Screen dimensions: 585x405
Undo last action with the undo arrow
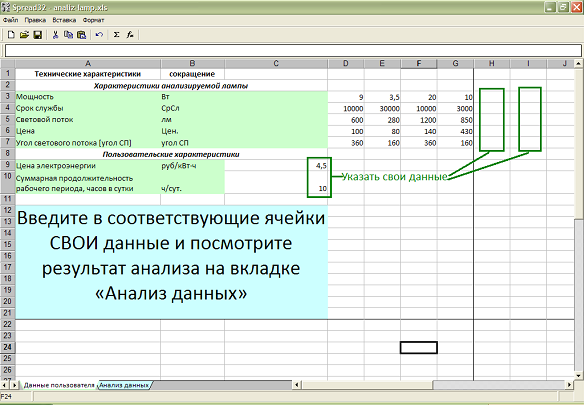(99, 35)
